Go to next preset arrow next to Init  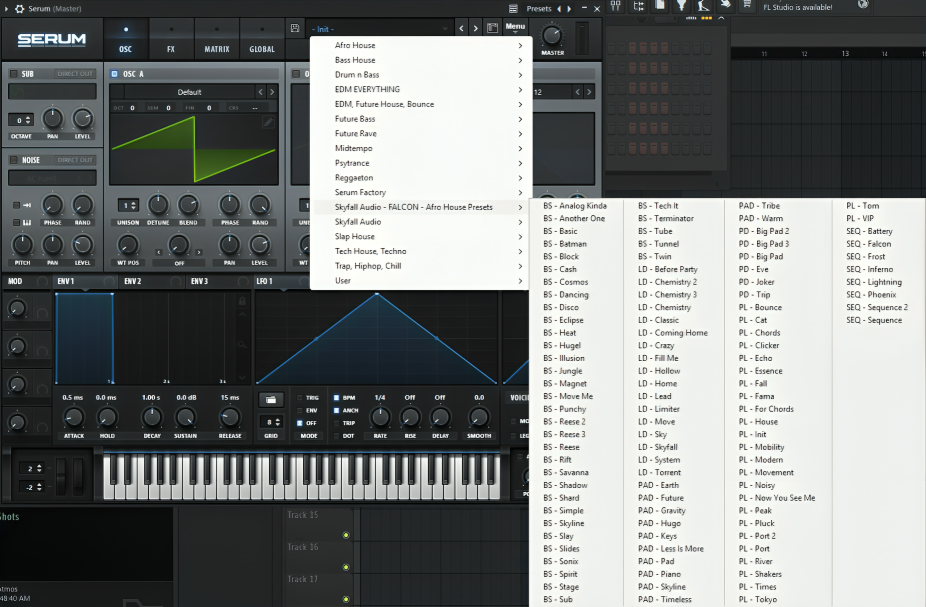[x=475, y=28]
